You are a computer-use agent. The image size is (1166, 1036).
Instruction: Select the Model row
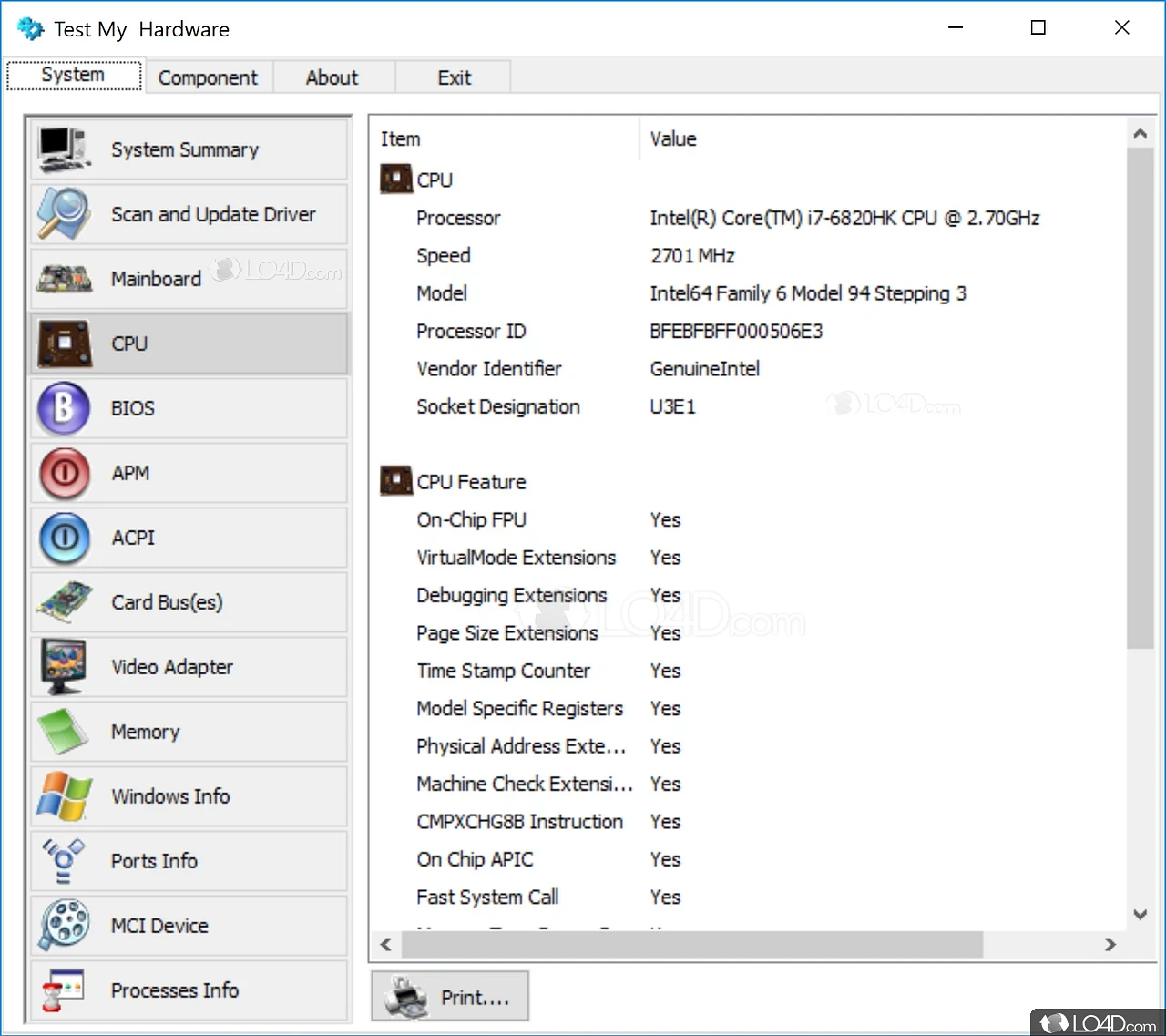pos(749,293)
